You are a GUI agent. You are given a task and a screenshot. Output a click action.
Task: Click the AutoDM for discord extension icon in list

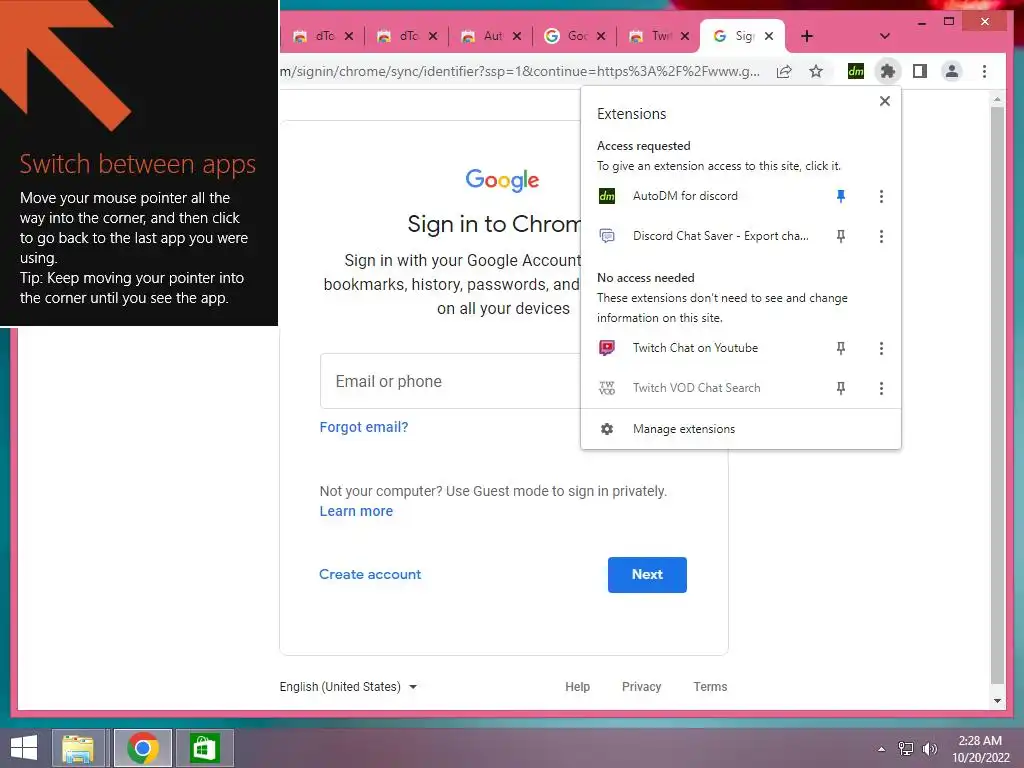click(x=607, y=196)
